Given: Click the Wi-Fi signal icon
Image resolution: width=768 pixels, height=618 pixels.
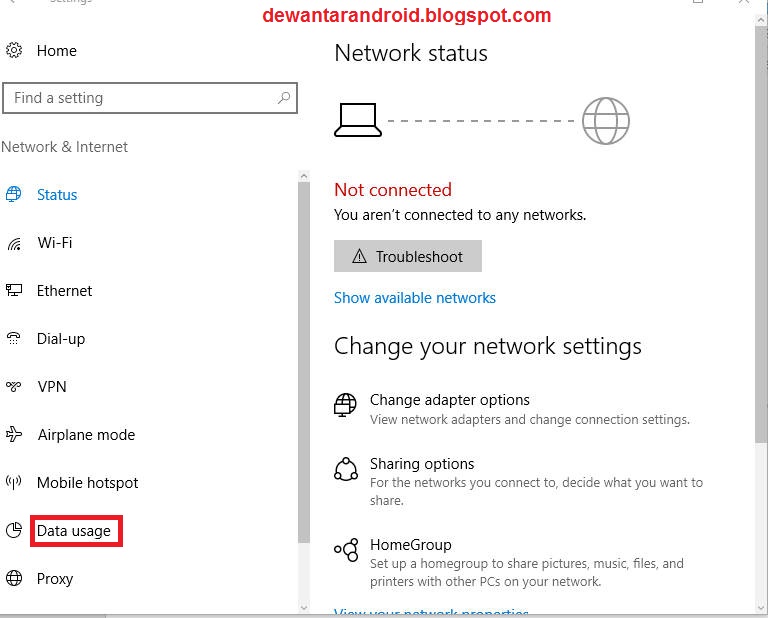Looking at the screenshot, I should [x=14, y=243].
